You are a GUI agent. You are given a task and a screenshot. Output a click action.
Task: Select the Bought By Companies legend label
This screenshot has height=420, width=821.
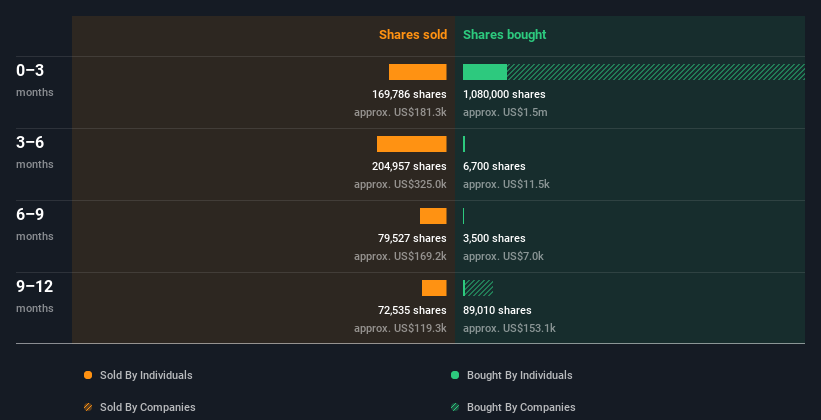coord(521,407)
